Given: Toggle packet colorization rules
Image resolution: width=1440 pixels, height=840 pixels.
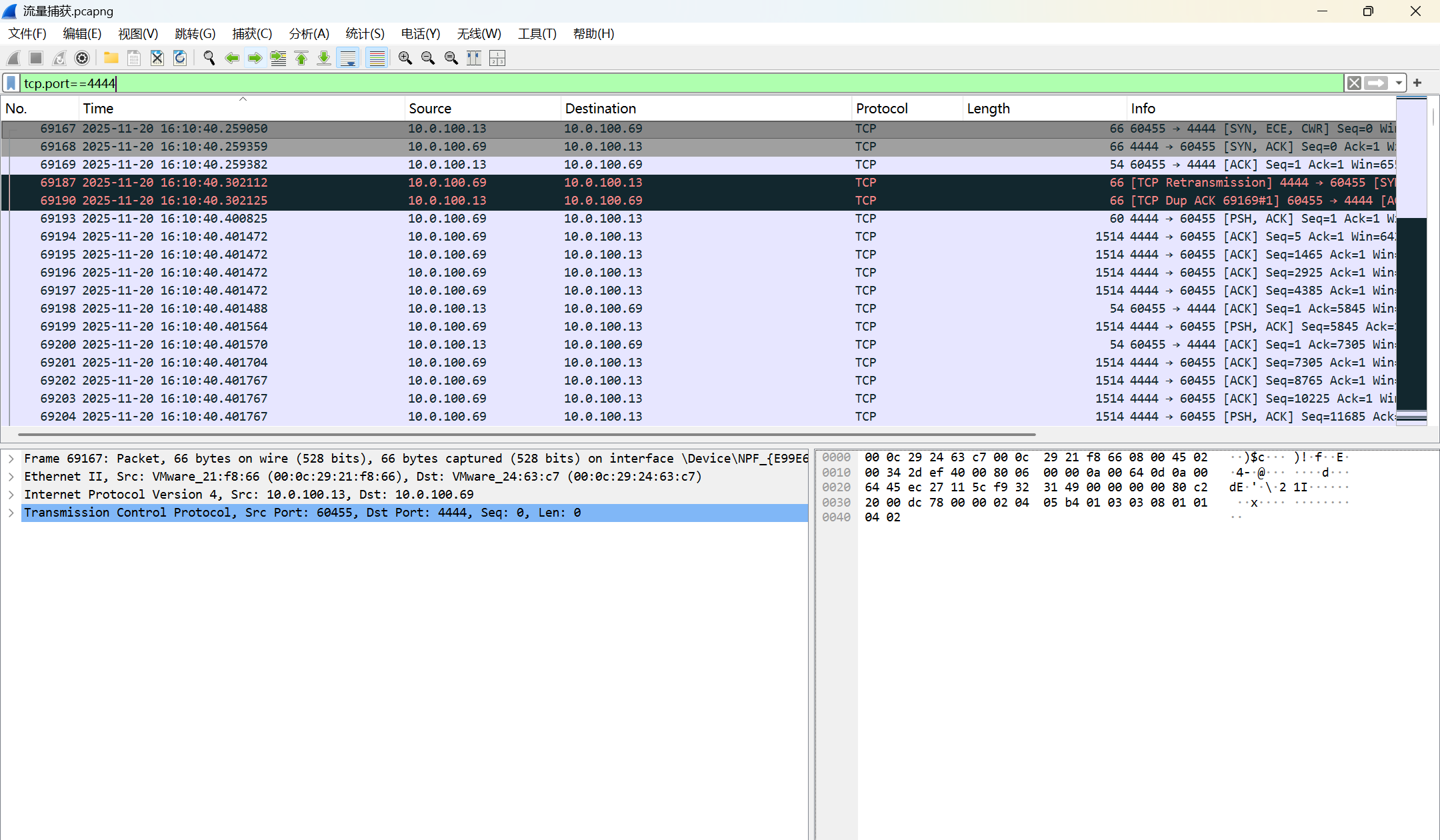Looking at the screenshot, I should pyautogui.click(x=377, y=59).
